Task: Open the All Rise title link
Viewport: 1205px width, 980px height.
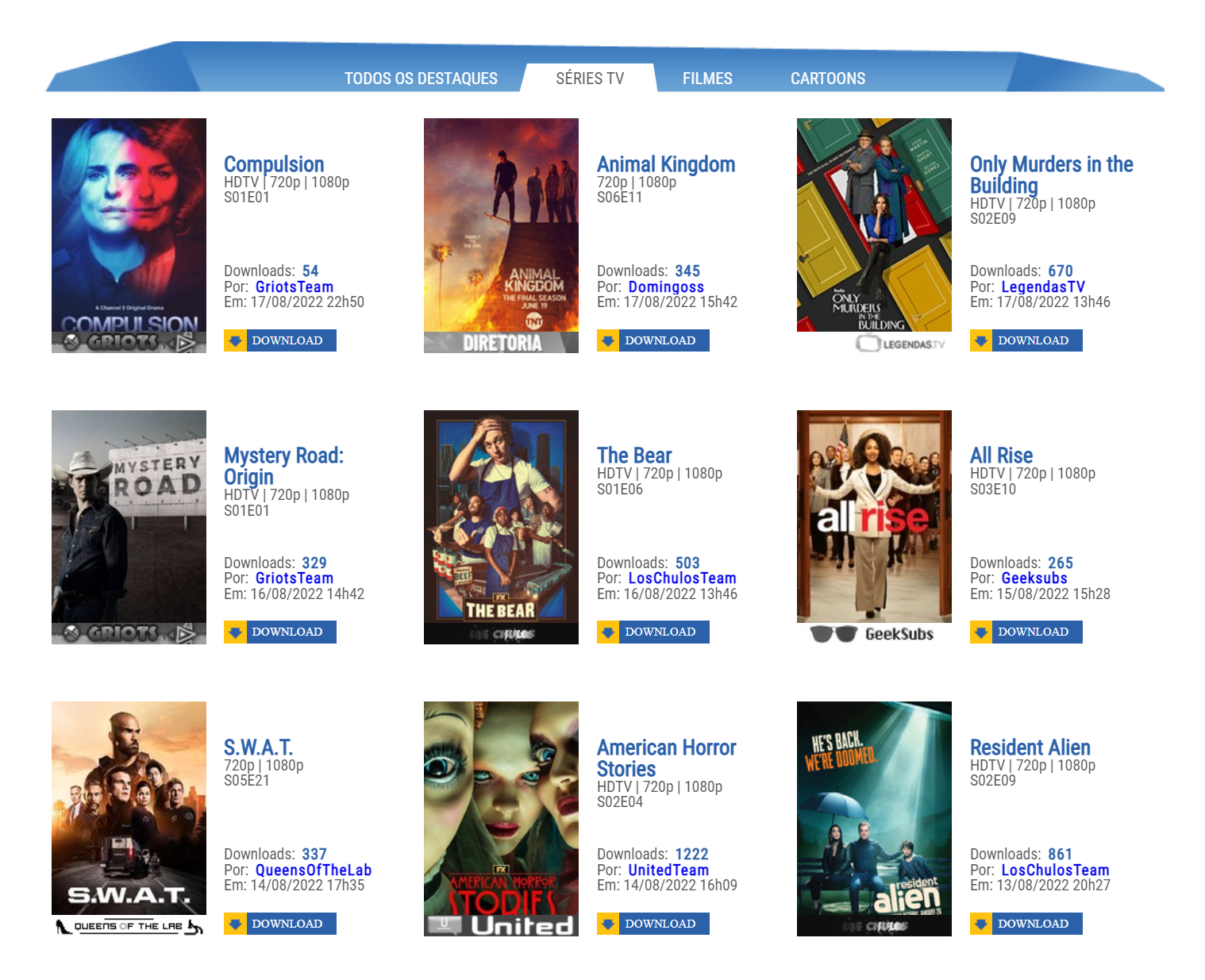Action: [1001, 455]
